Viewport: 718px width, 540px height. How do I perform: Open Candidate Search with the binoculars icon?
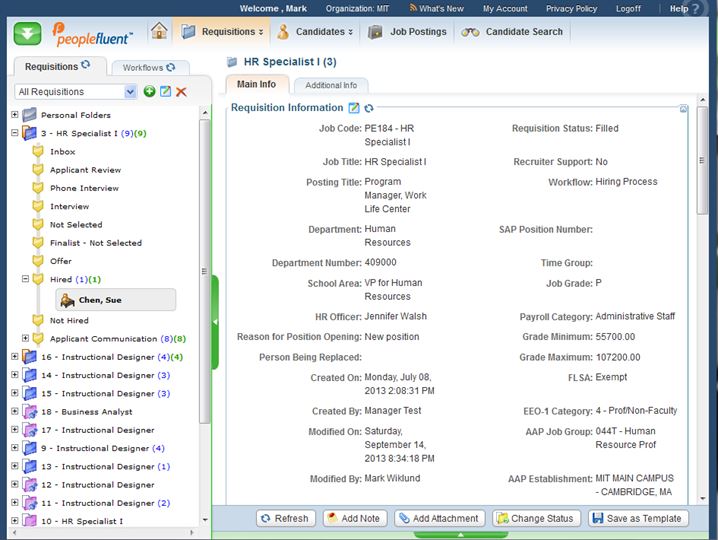tap(470, 32)
